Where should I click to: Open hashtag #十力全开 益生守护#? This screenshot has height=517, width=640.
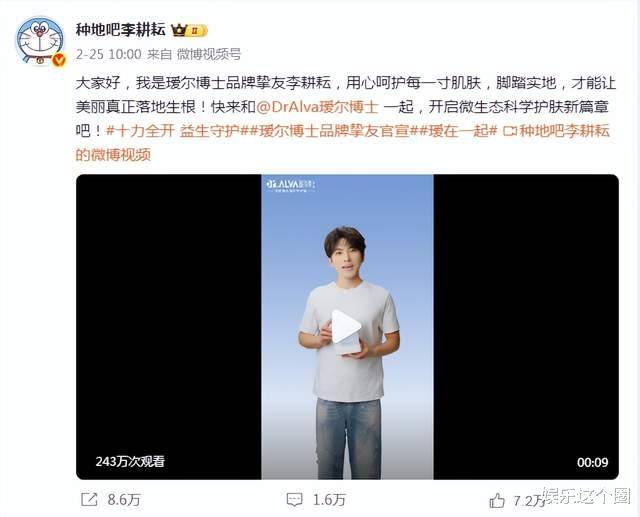174,131
